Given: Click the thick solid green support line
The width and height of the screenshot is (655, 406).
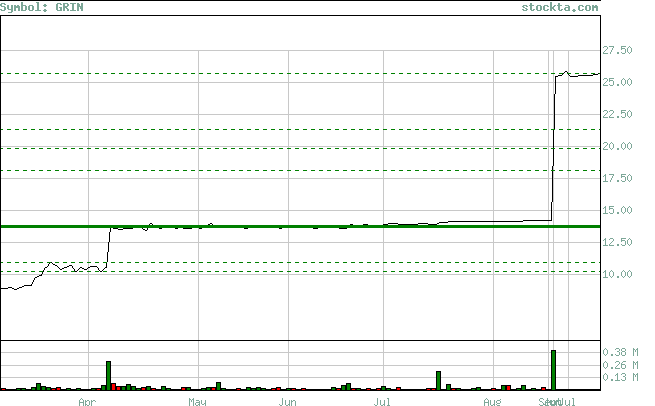Looking at the screenshot, I should point(300,226).
